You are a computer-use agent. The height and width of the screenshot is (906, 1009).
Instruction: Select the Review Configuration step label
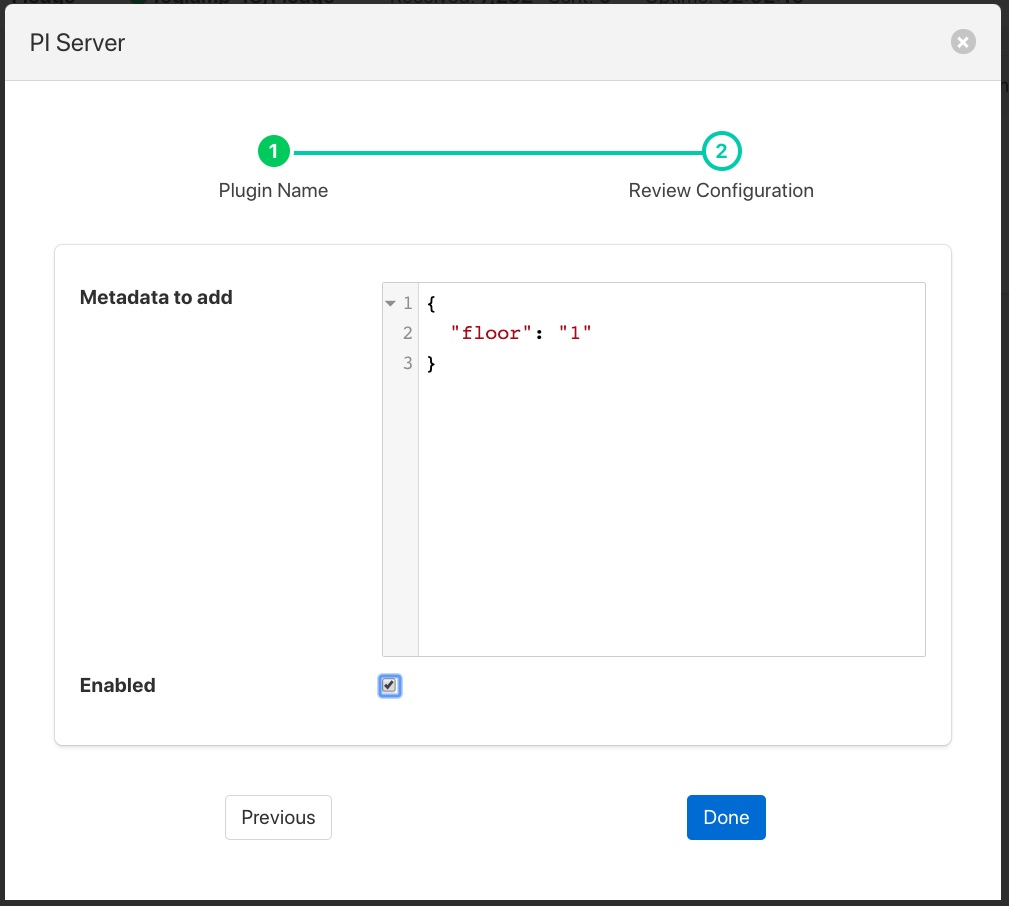coord(720,190)
